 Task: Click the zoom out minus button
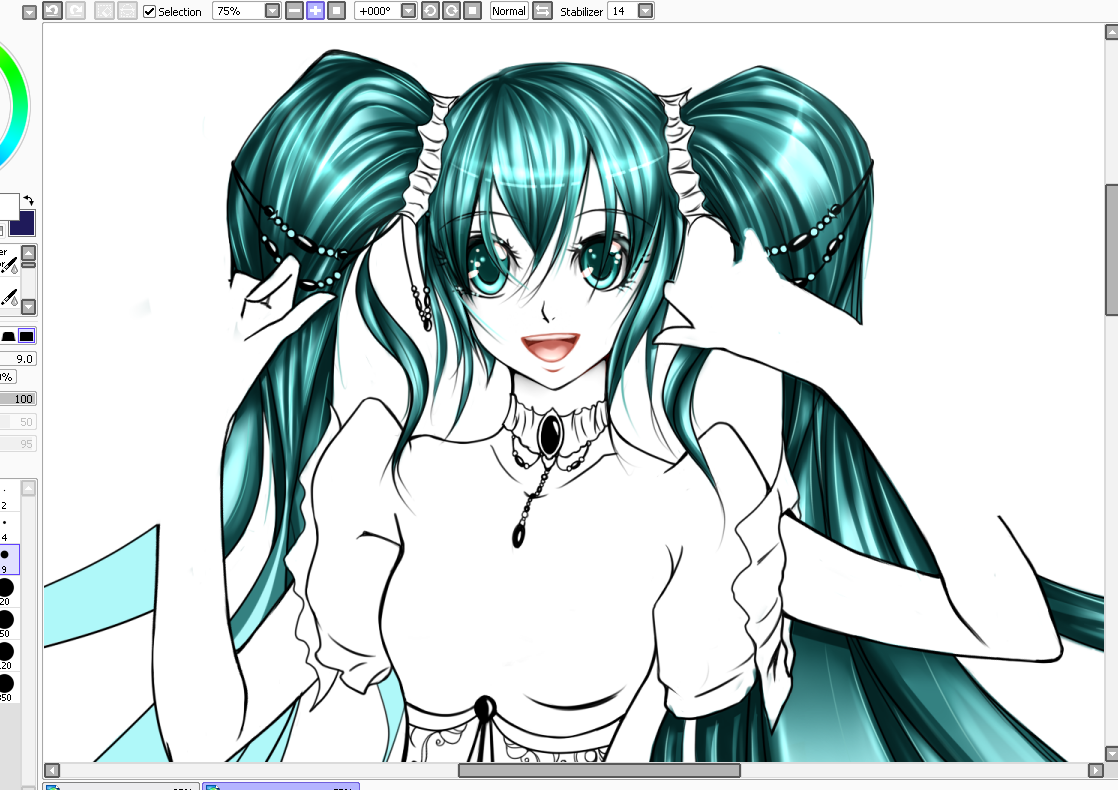[294, 11]
